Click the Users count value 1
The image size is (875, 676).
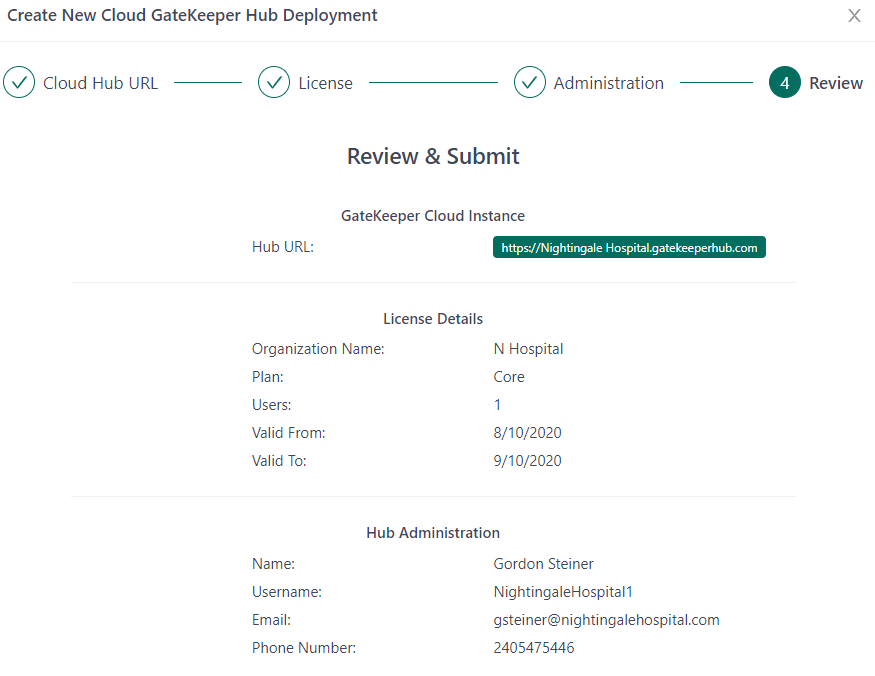click(497, 405)
